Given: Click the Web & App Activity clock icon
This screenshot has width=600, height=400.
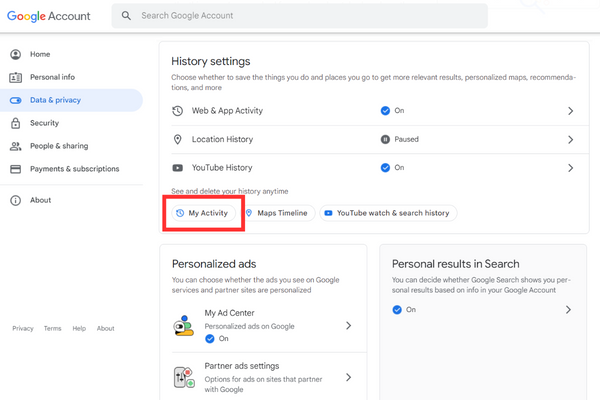Looking at the screenshot, I should click(x=178, y=111).
